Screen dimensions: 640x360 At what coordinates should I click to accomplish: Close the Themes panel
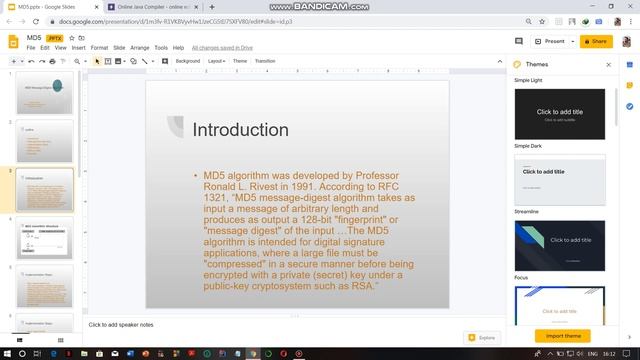click(x=609, y=64)
